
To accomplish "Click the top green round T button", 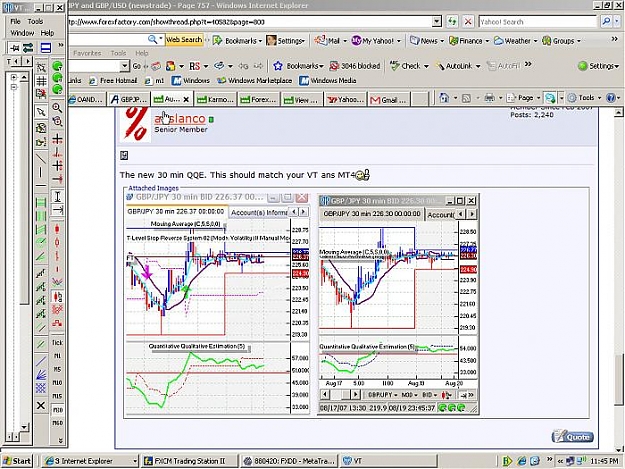I will (x=58, y=66).
